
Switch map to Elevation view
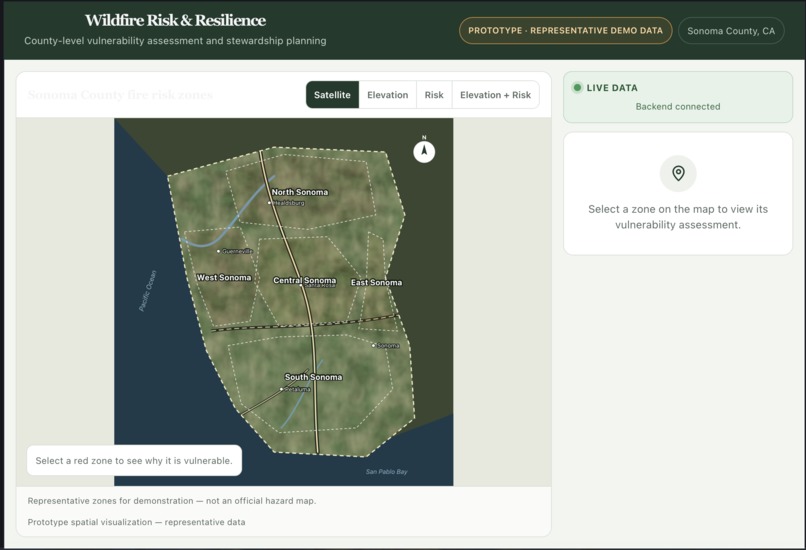(x=388, y=95)
